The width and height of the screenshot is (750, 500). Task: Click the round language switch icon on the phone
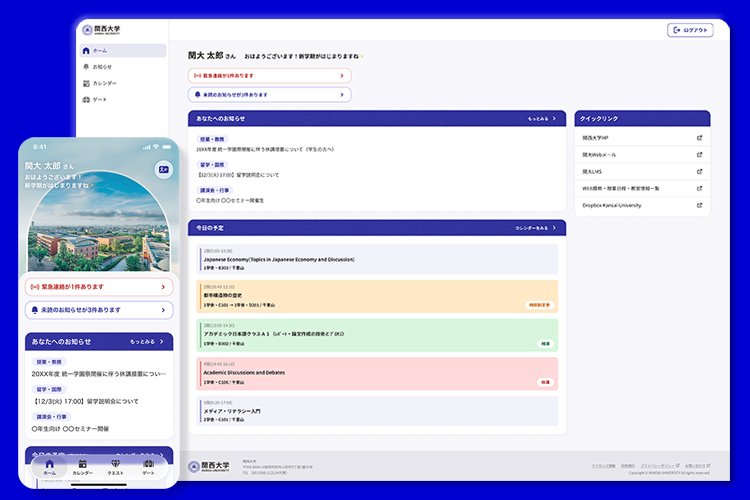(x=164, y=169)
